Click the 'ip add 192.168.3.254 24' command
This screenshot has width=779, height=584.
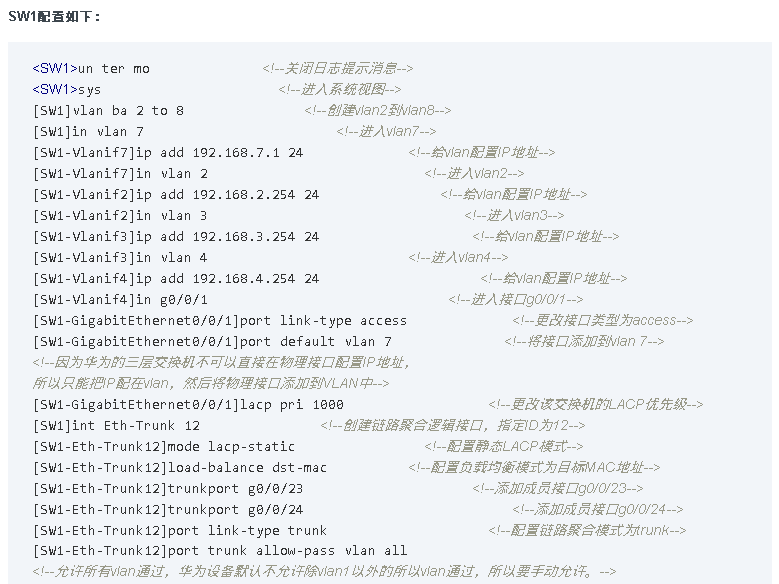[x=227, y=237]
